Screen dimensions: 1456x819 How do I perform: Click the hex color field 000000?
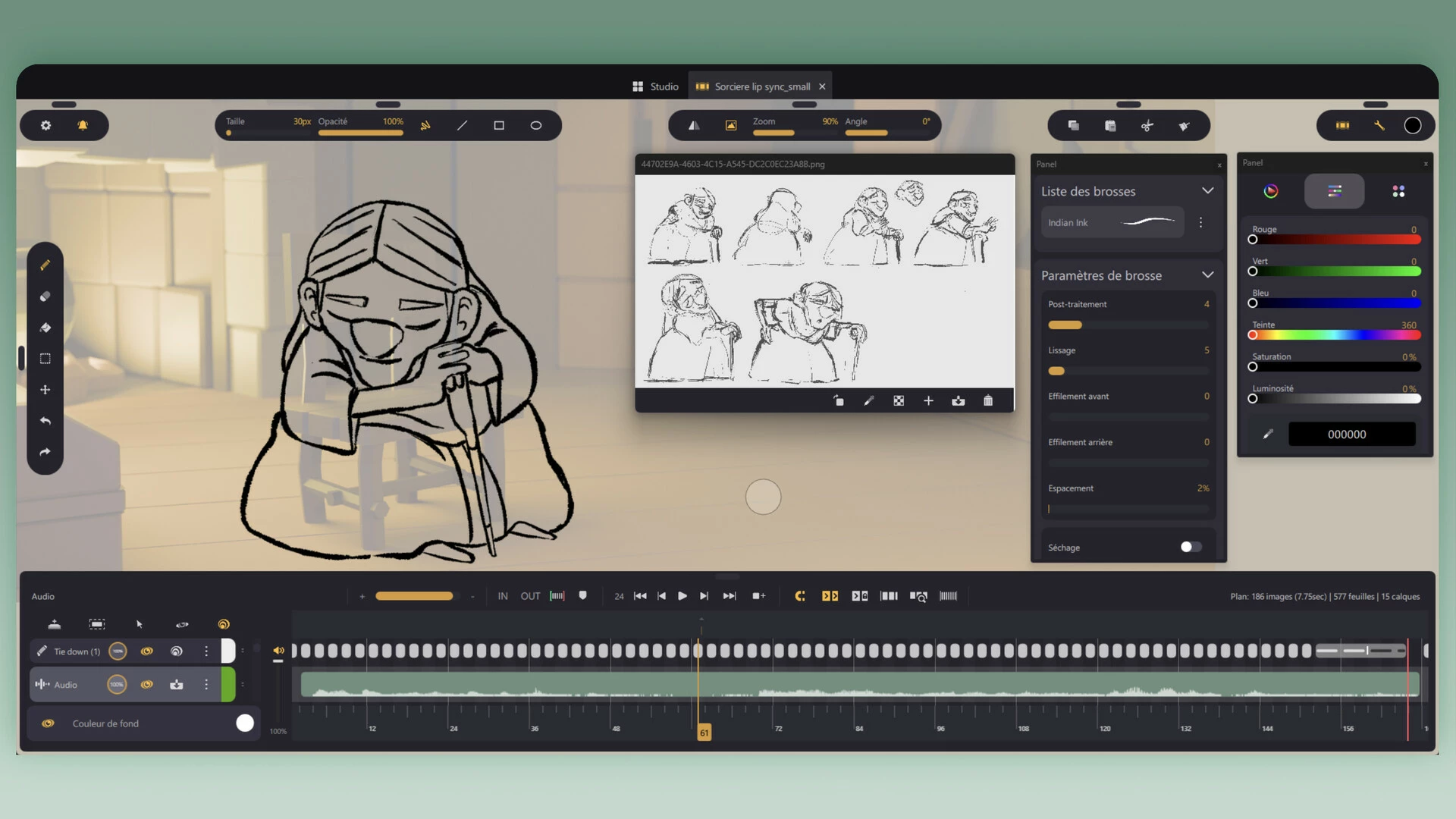[x=1352, y=434]
